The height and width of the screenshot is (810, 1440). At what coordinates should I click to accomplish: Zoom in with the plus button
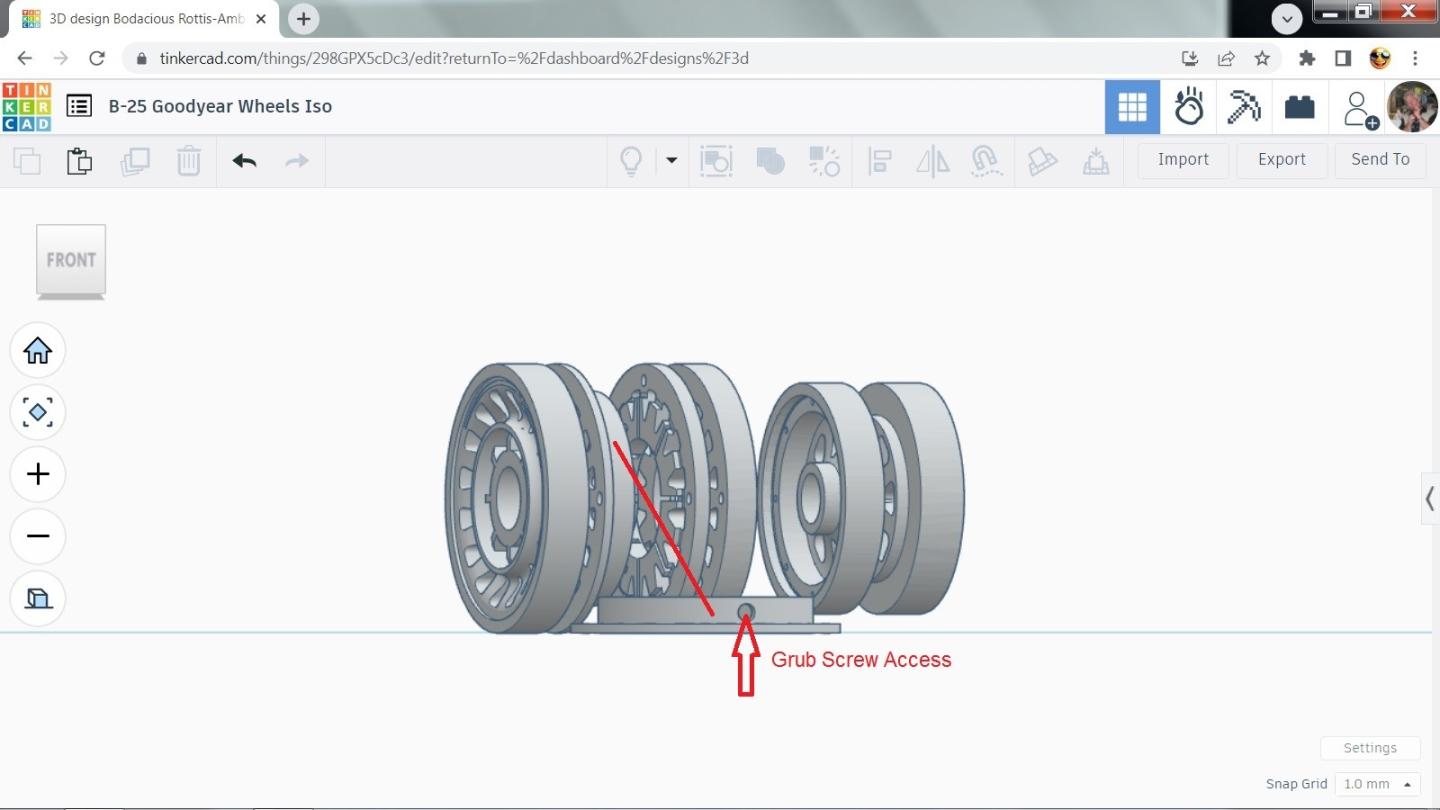38,474
